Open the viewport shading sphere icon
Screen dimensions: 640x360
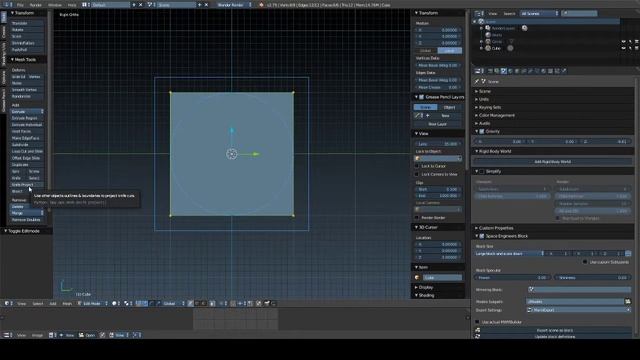[115, 303]
